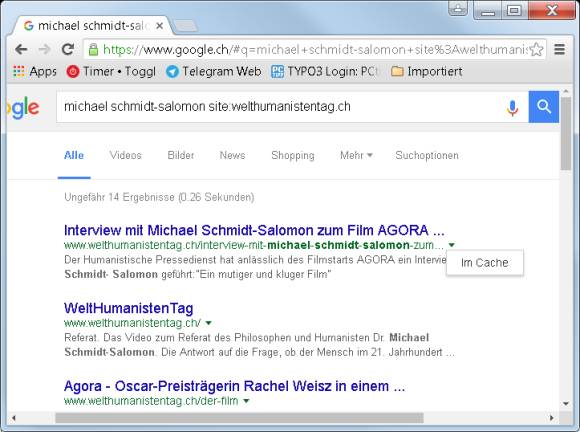Open Timer Toggl bookmark
Viewport: 580px width, 432px height.
pos(111,71)
